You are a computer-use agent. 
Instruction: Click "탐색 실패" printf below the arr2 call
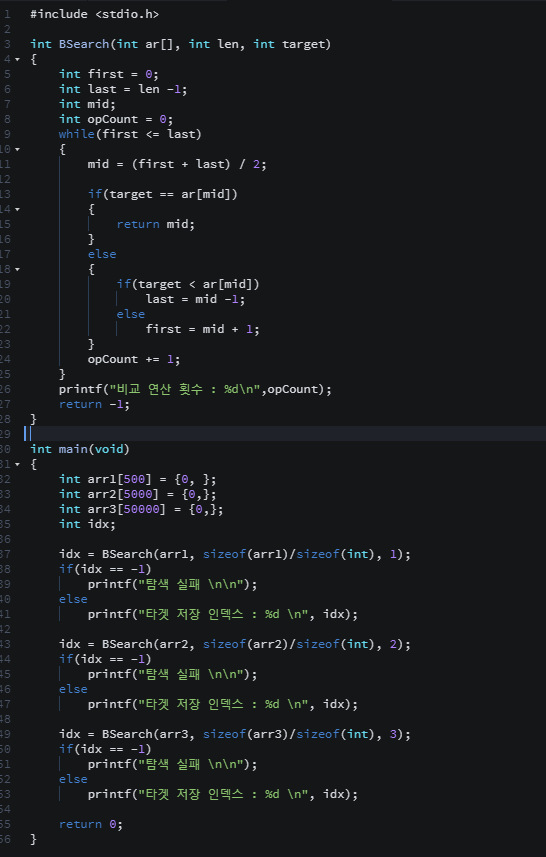tap(172, 674)
